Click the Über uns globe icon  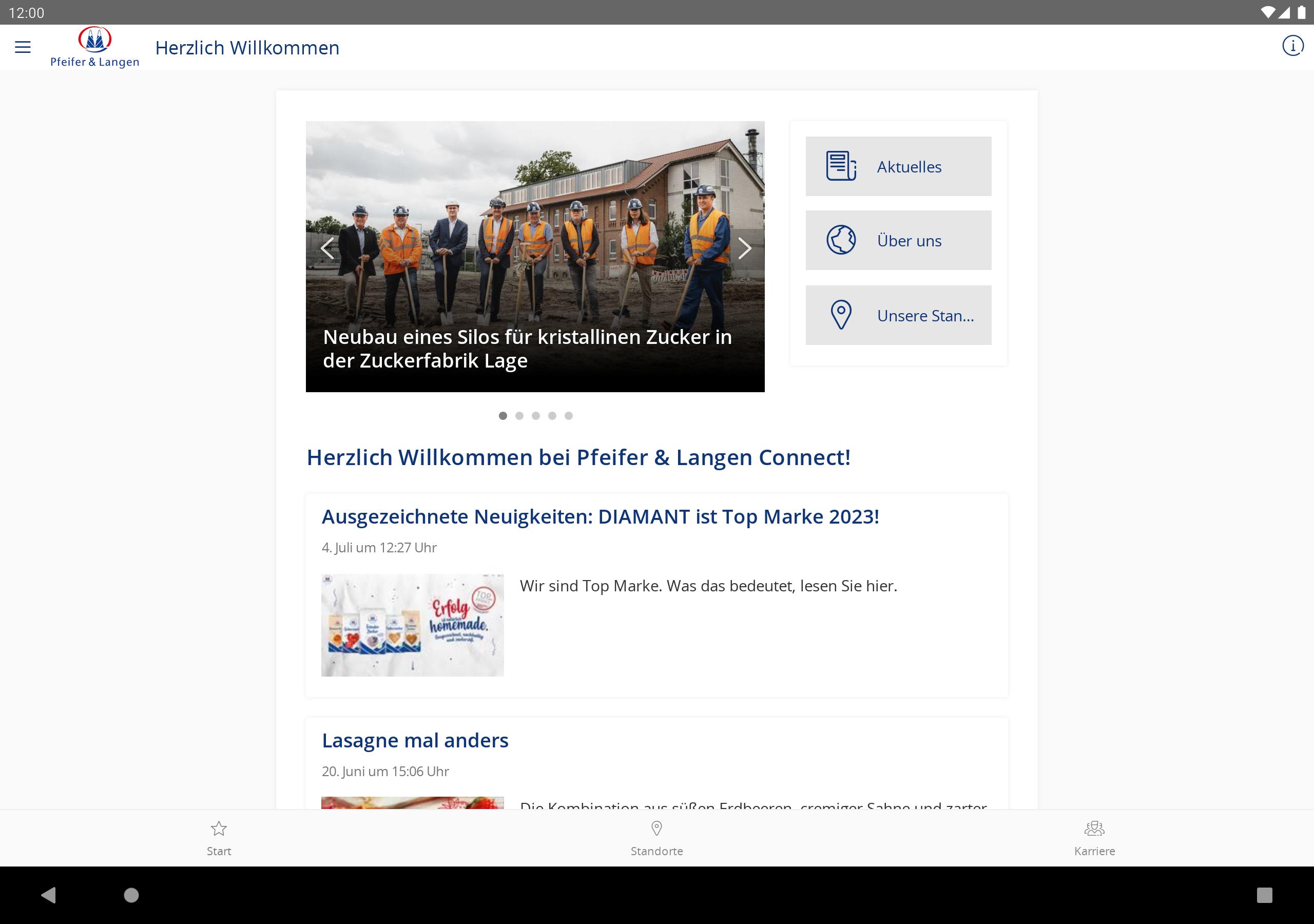click(841, 240)
